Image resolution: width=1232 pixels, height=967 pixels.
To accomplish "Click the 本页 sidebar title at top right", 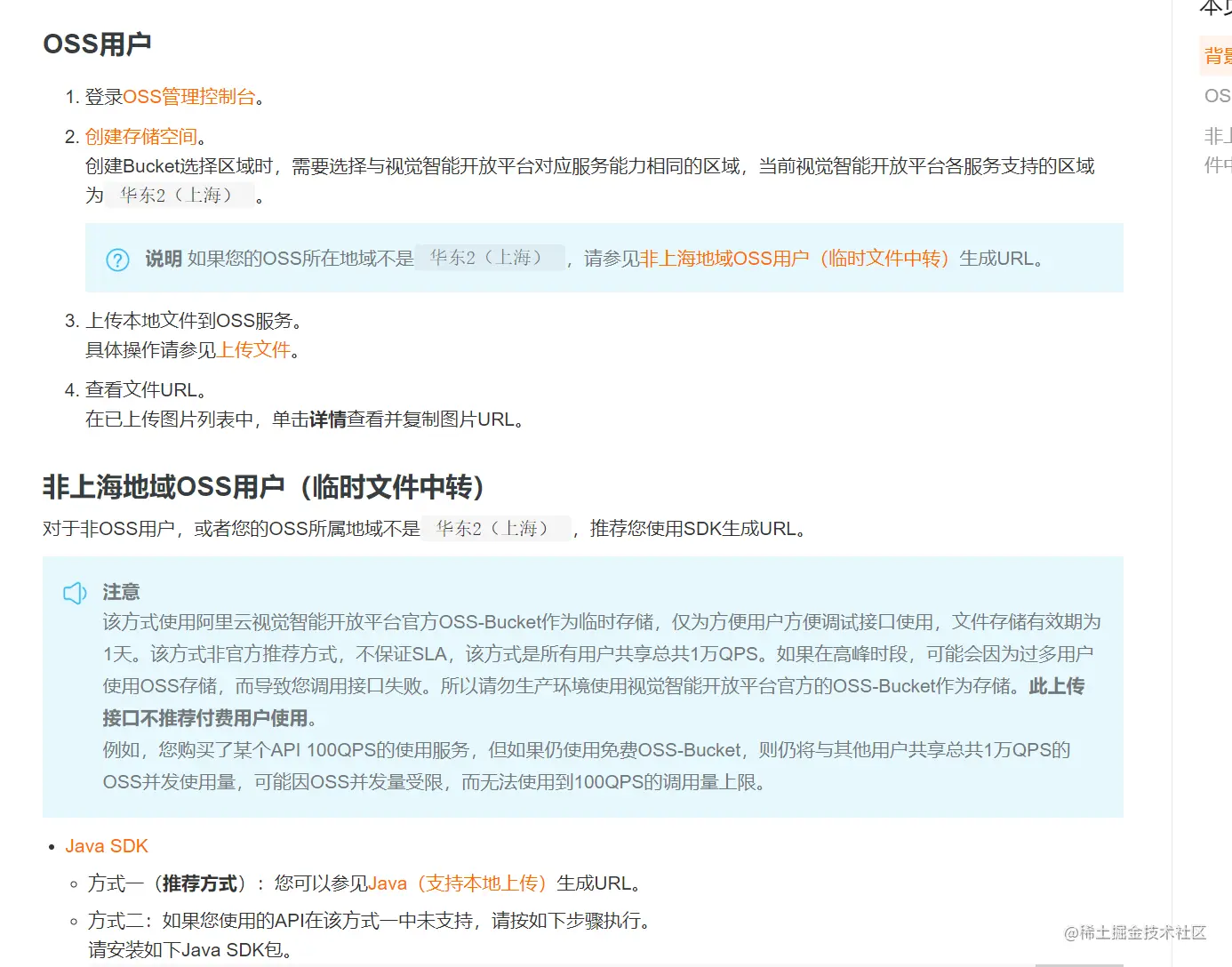I will pos(1216,9).
